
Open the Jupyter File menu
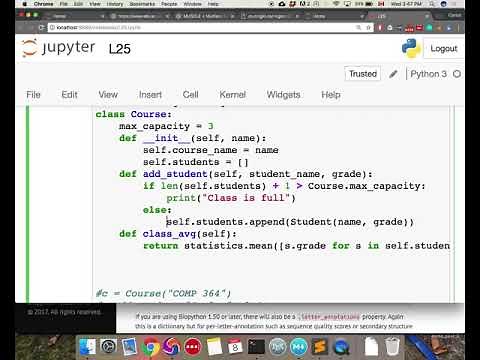[33, 95]
